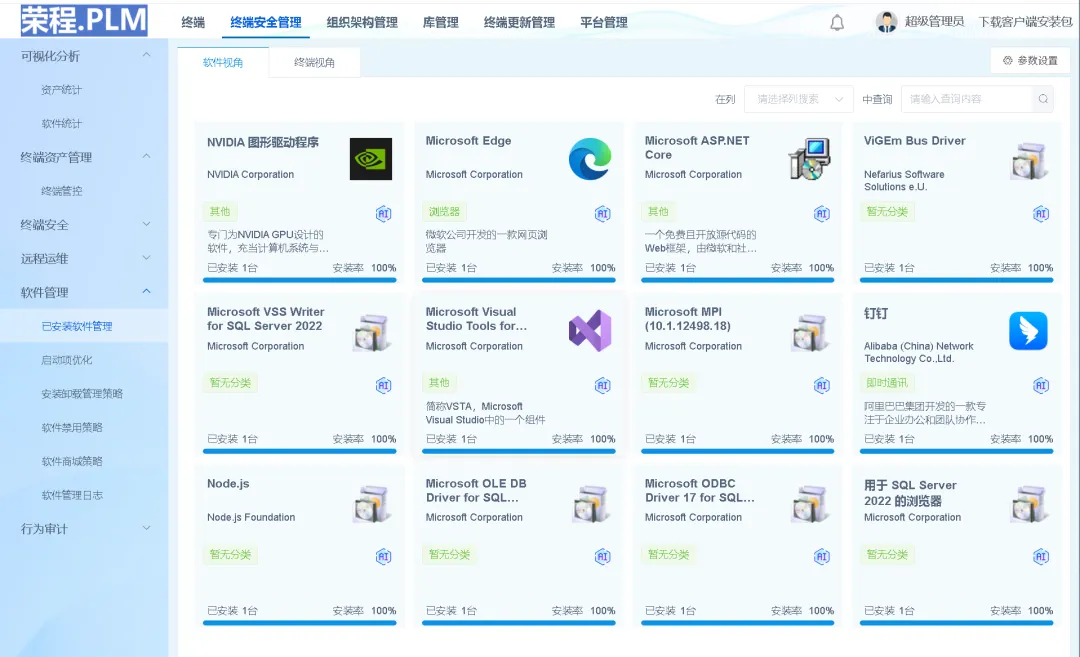Collapse the 可视化分析 sidebar section

[x=146, y=55]
